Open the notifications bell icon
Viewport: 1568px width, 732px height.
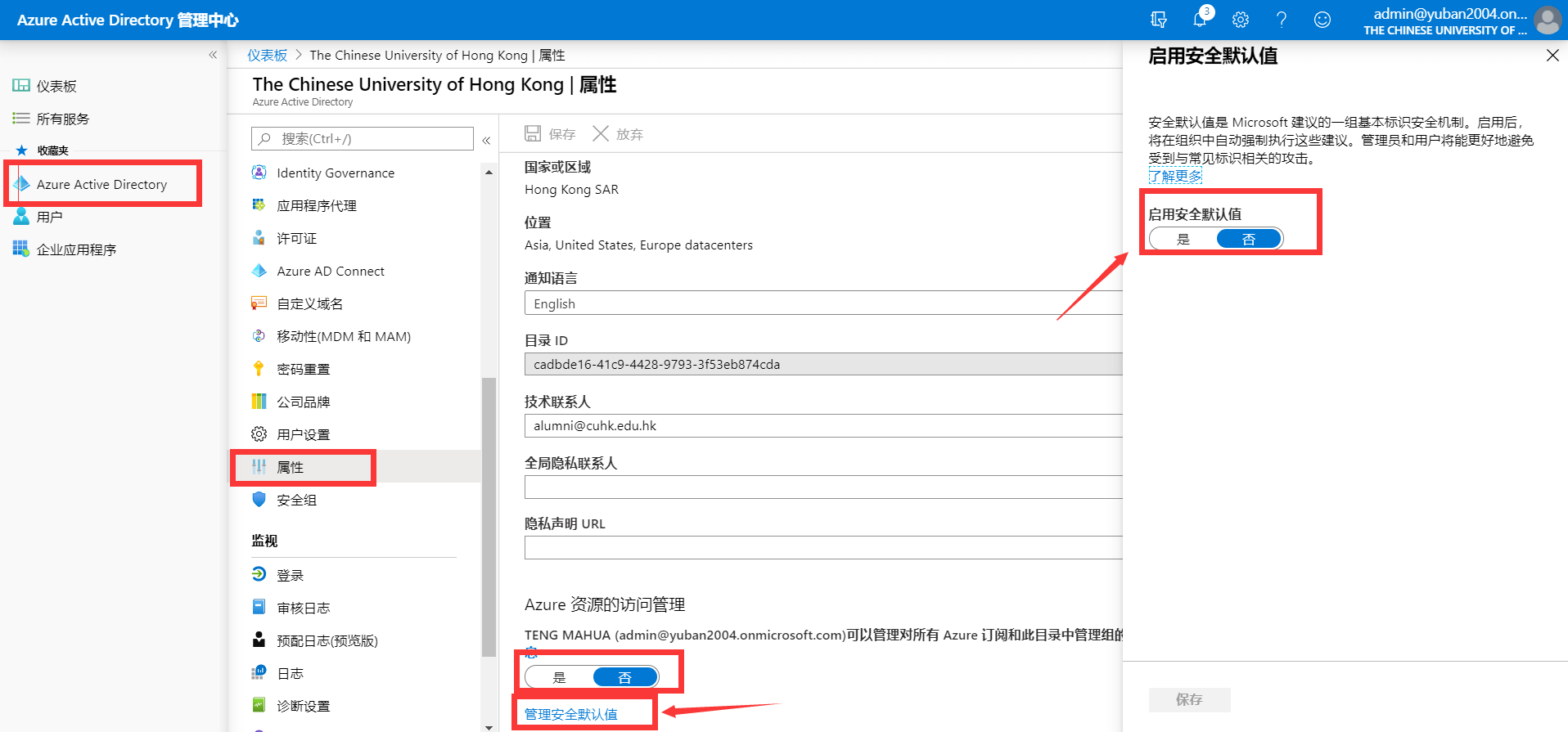click(x=1200, y=20)
